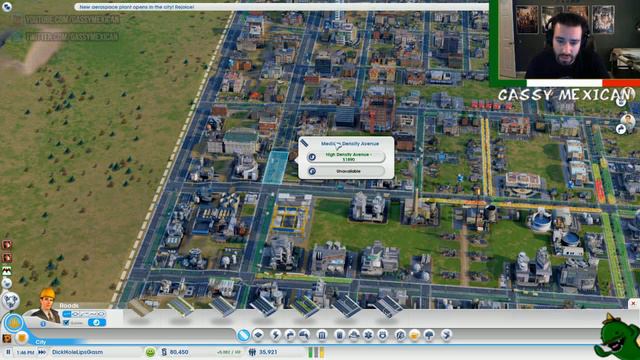Open the Water faucet menu
640x360 pixels.
(290, 335)
